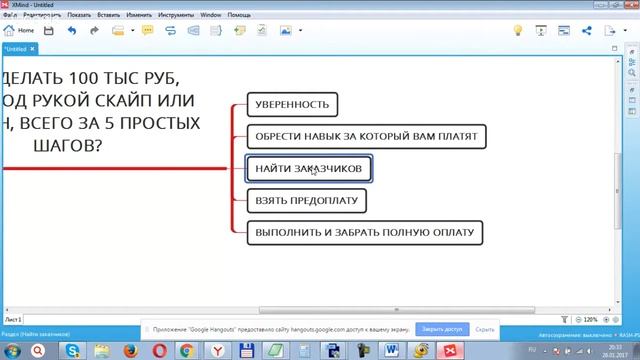Select the central topic ending in ШАГОВ?

(101, 111)
